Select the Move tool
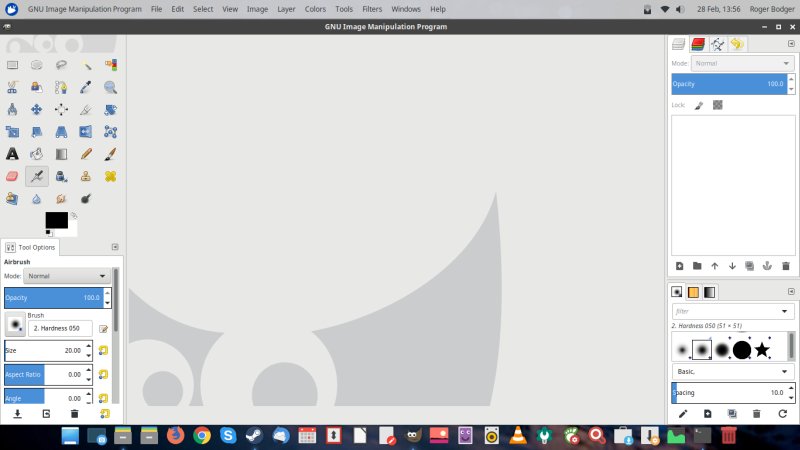This screenshot has width=800, height=450. click(37, 110)
